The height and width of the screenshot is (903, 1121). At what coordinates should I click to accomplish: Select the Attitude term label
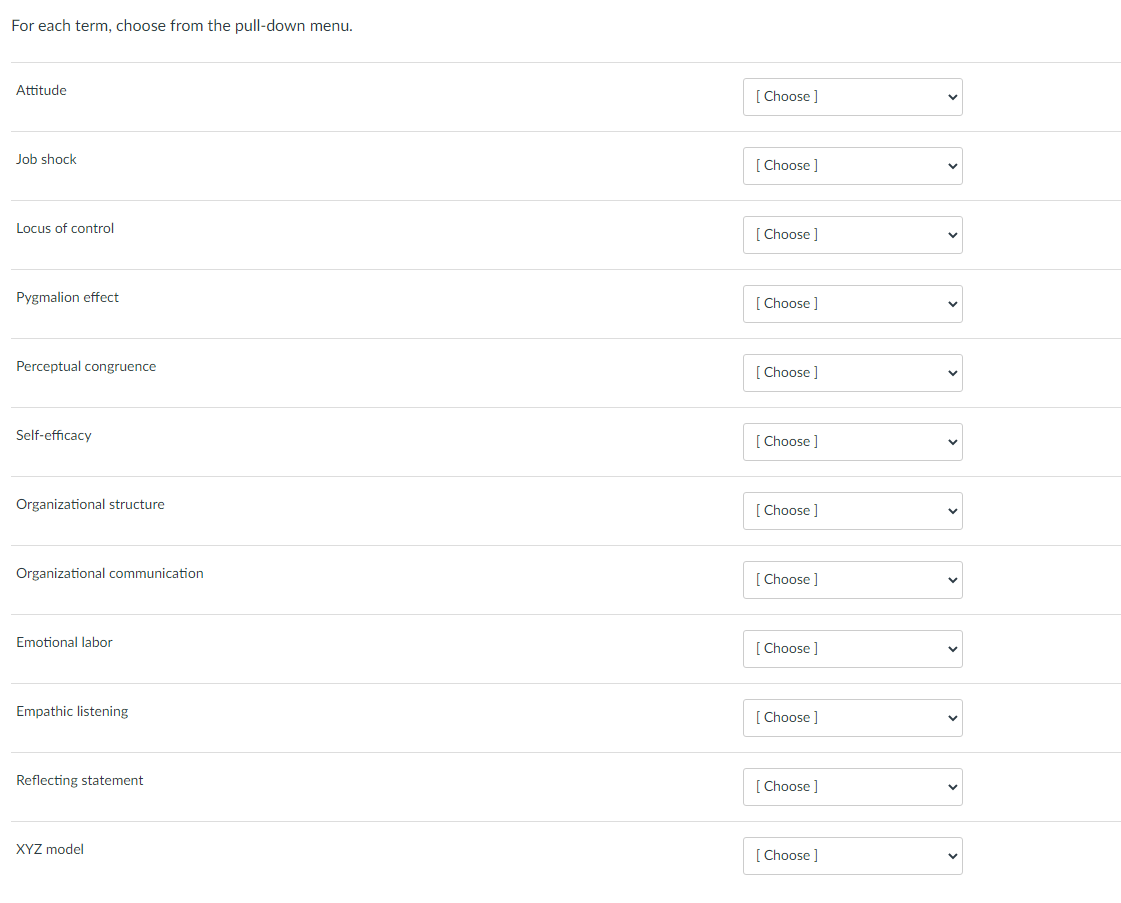coord(41,90)
